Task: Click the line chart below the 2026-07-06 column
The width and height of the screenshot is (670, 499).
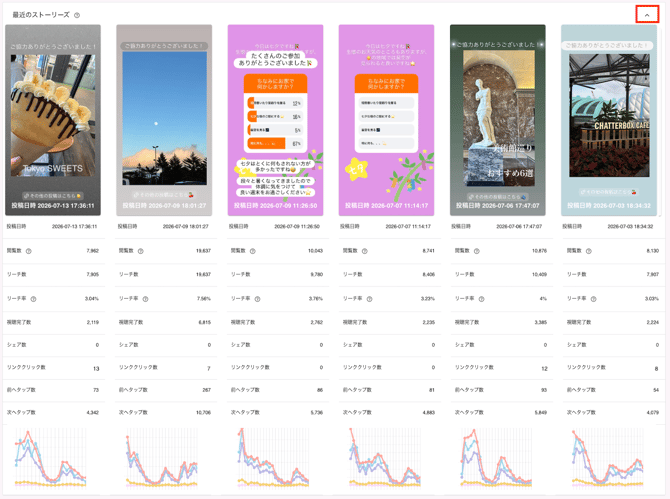Action: point(497,458)
